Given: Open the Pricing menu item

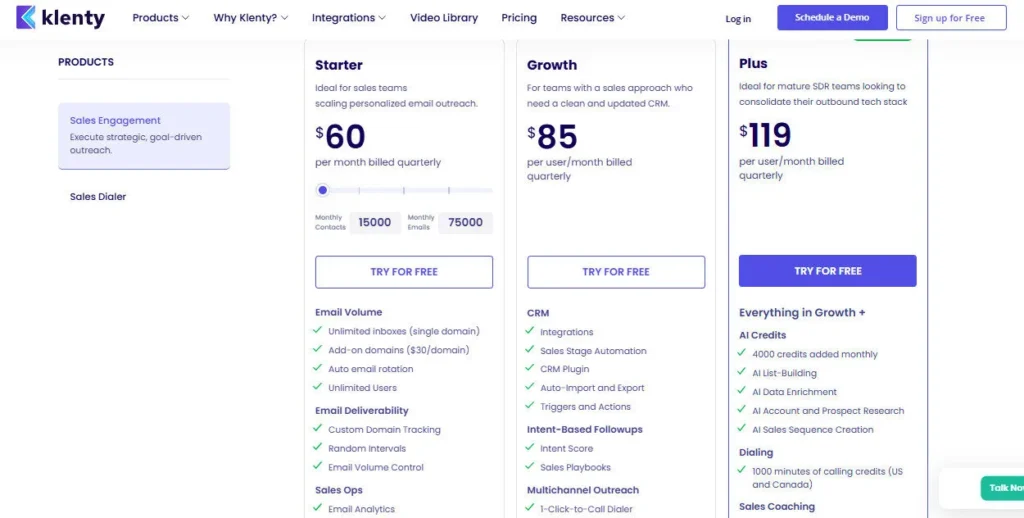Looking at the screenshot, I should coord(518,18).
